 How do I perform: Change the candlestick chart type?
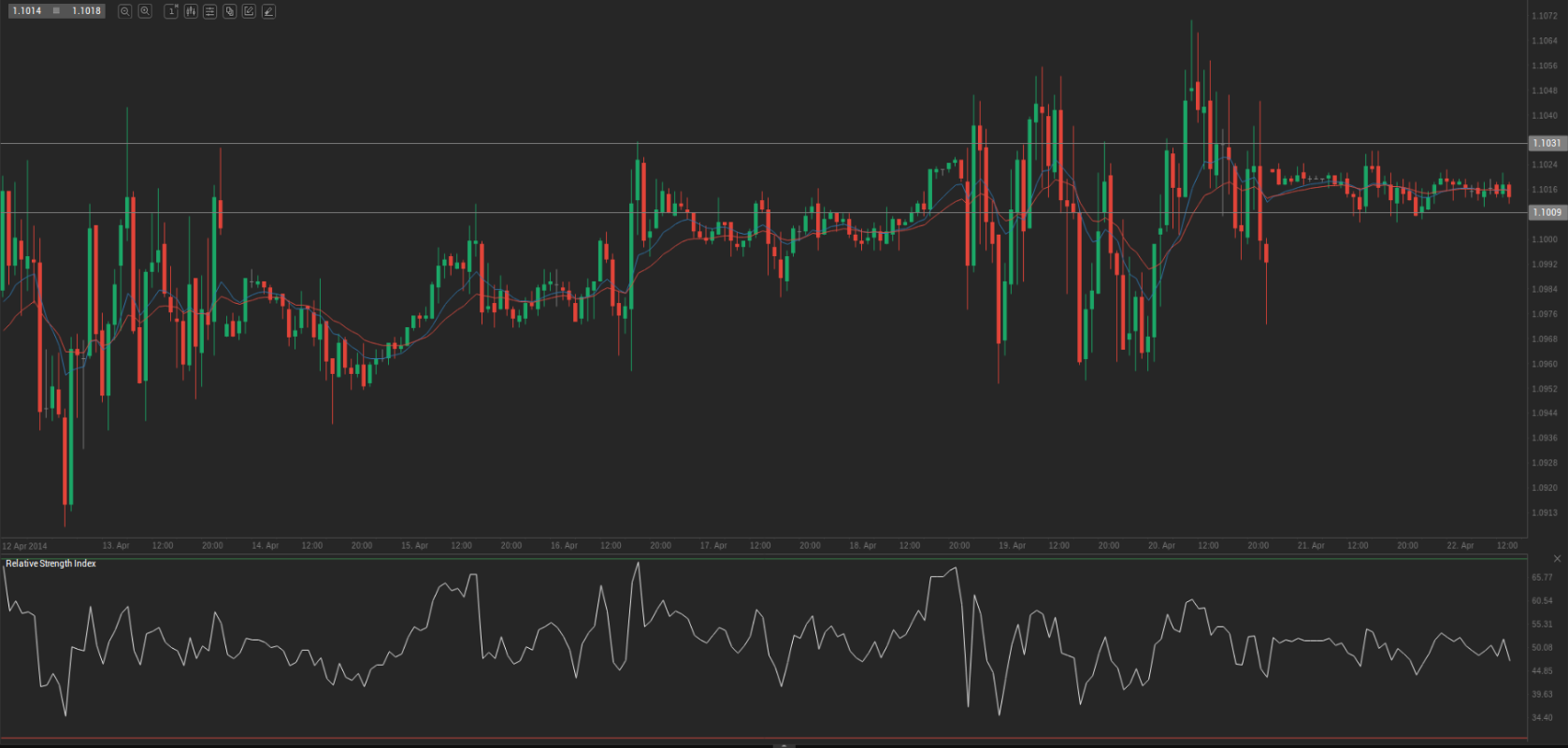pos(191,11)
